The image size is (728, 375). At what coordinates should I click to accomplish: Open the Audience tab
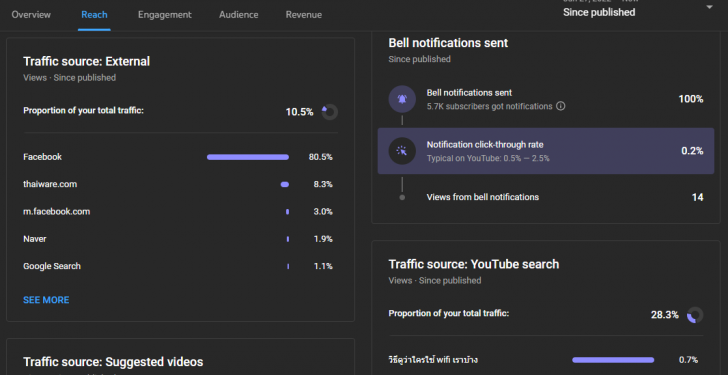[x=239, y=15]
